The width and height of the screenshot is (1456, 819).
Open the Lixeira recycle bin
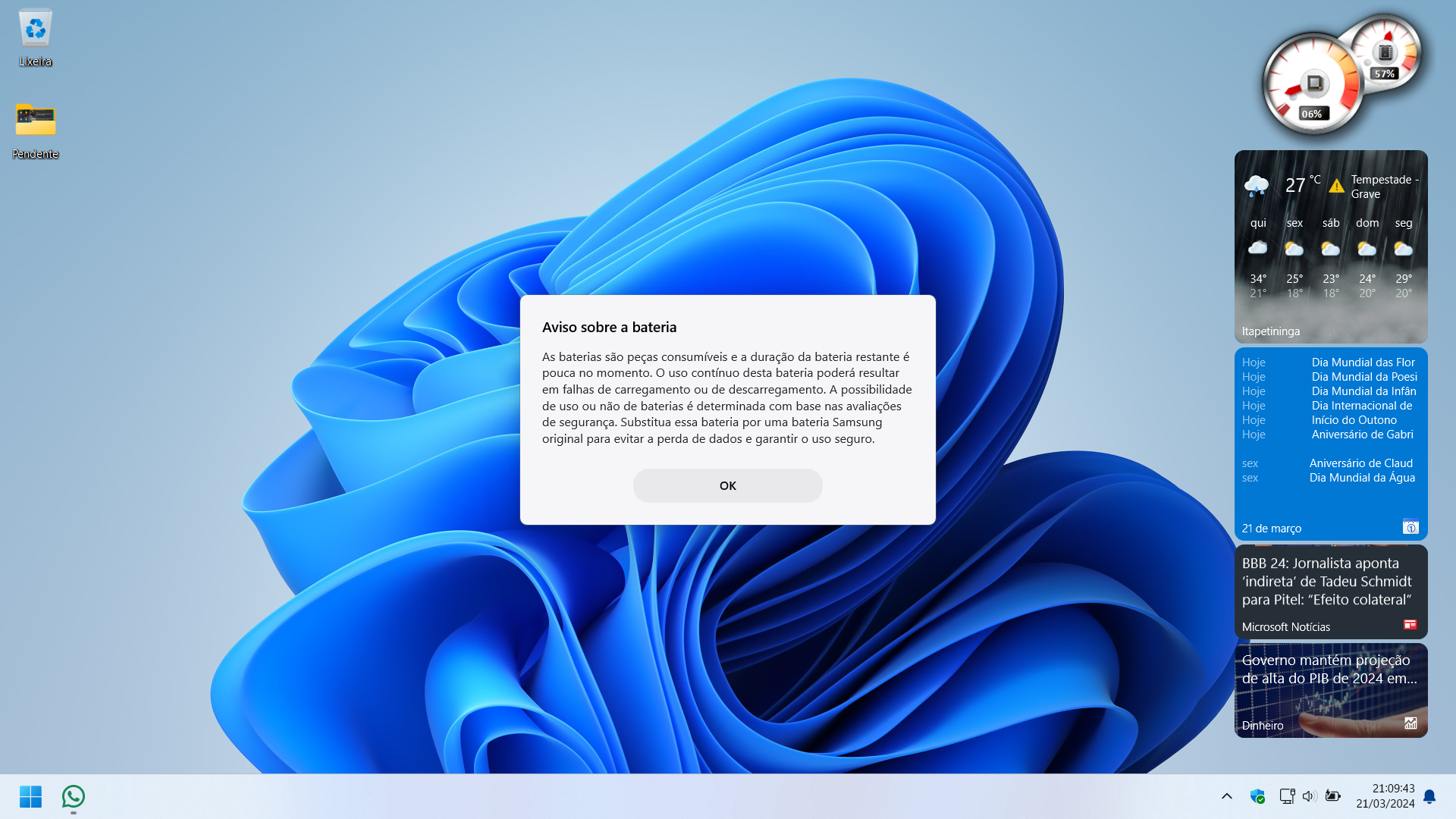coord(35,30)
